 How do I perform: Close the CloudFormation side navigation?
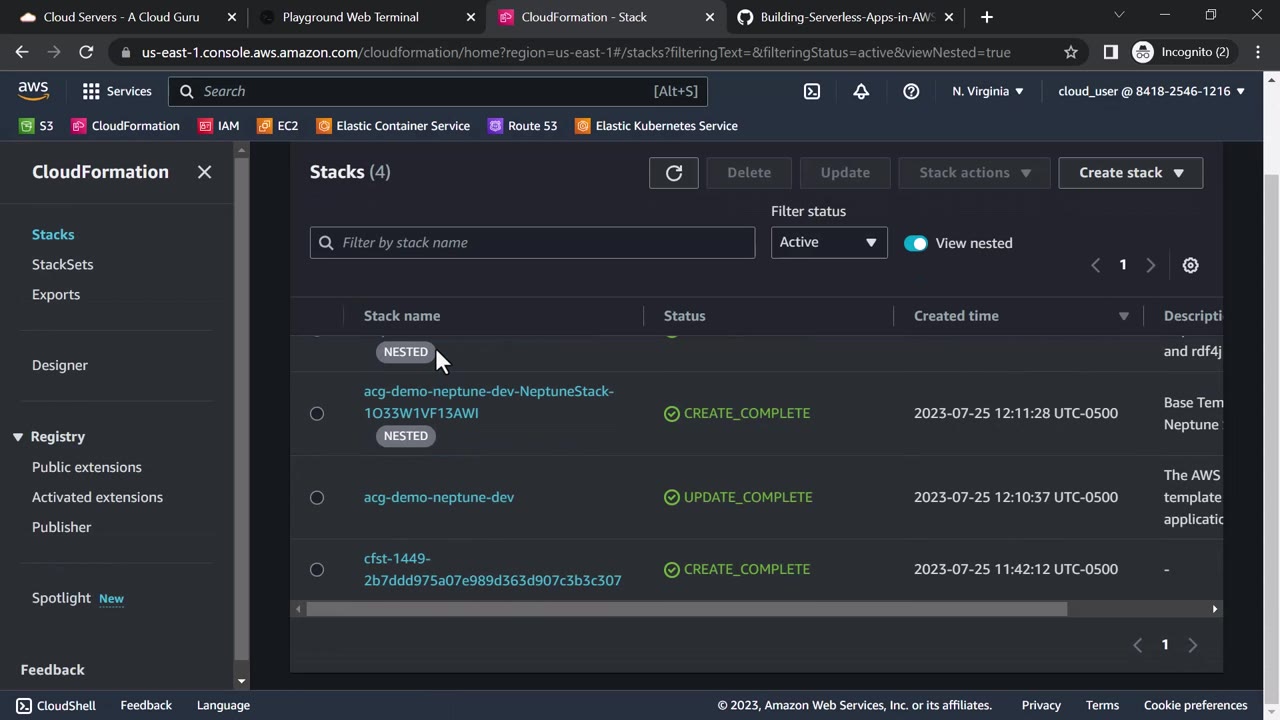point(204,172)
